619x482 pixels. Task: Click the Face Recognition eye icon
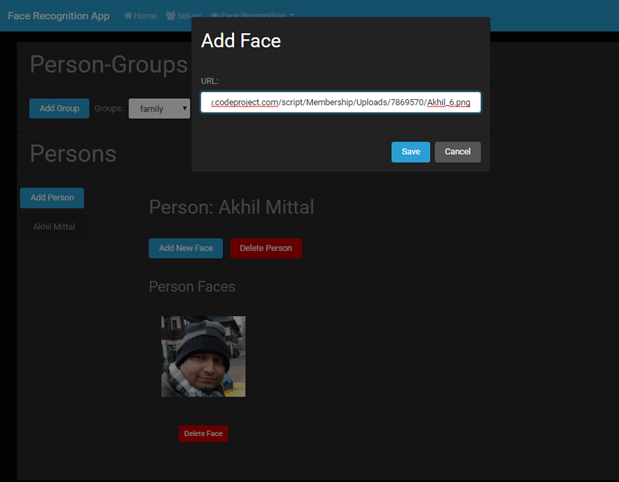(x=216, y=16)
